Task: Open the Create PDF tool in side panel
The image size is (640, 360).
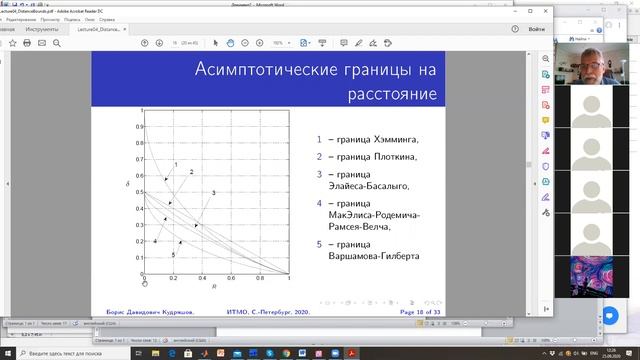Action: click(x=546, y=105)
